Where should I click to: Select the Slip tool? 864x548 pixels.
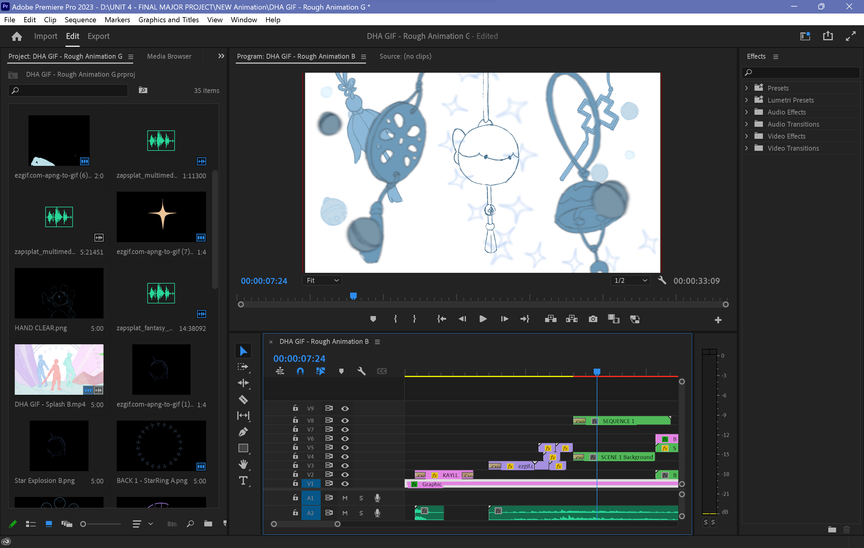pos(243,415)
